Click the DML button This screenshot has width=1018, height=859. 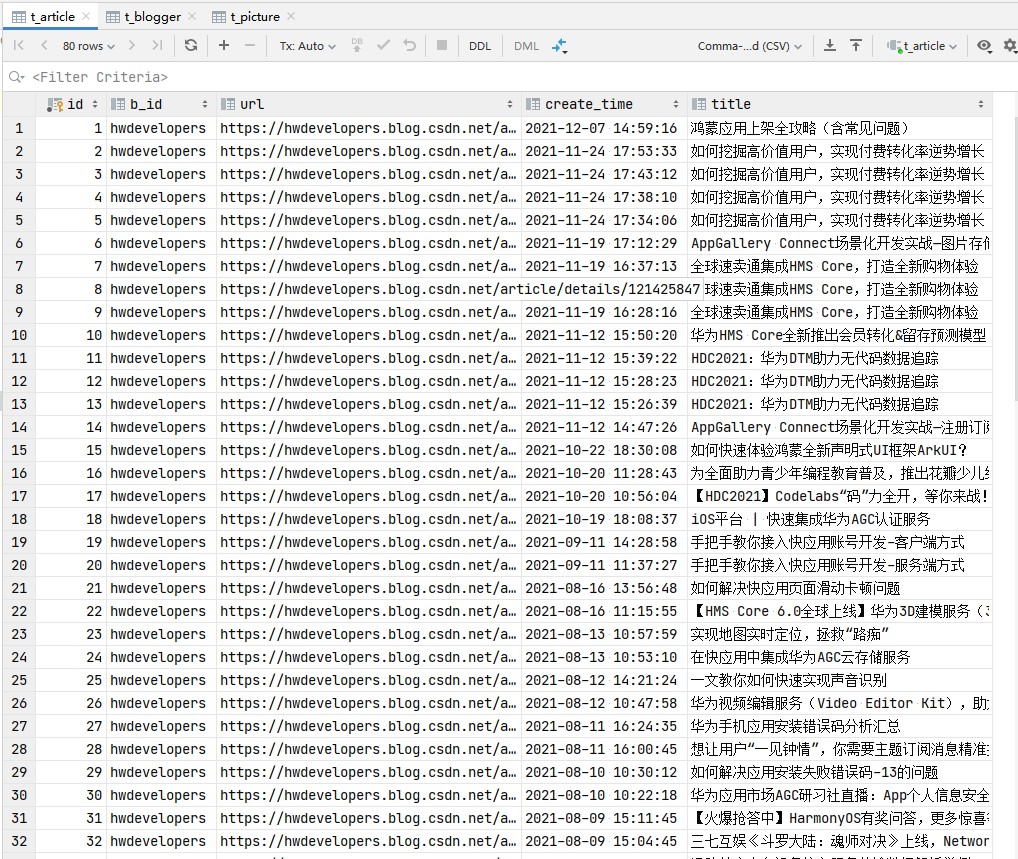click(x=527, y=46)
